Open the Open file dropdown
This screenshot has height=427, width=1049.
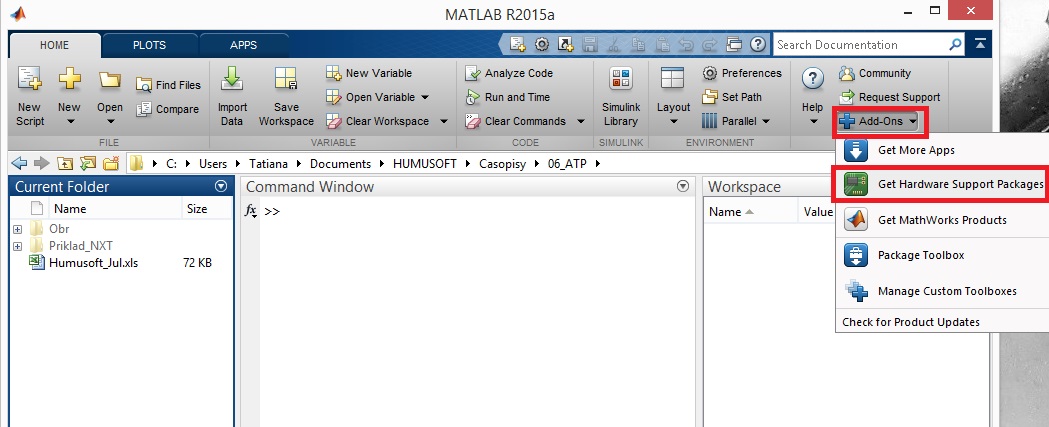[x=110, y=96]
